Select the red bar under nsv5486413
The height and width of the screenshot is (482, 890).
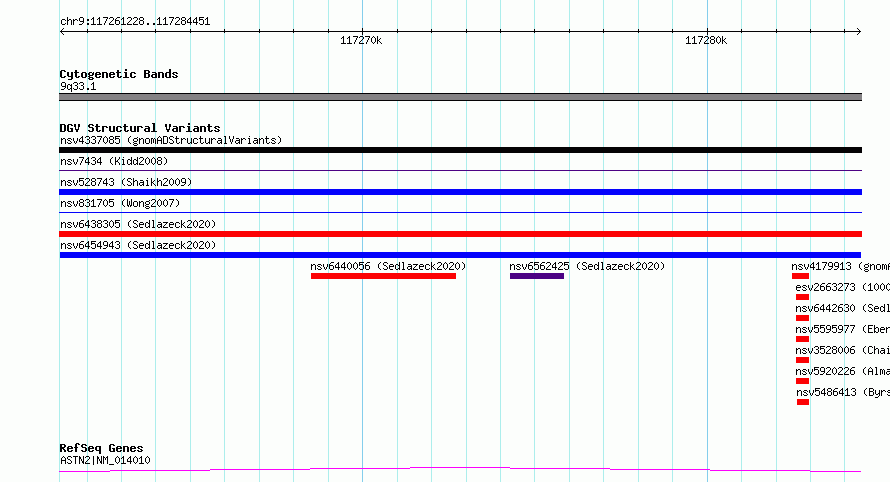pyautogui.click(x=803, y=403)
